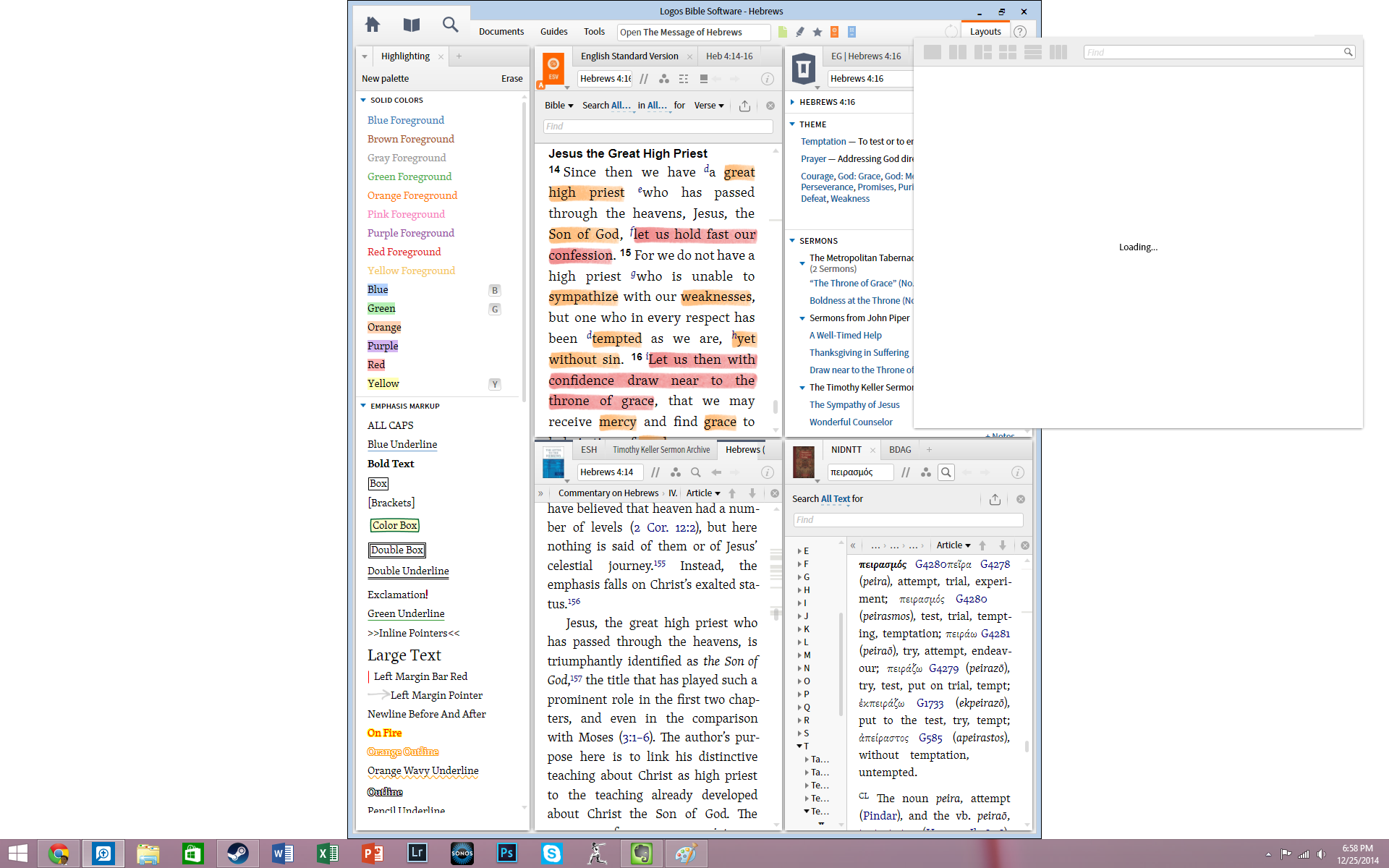
Task: Open 'Wonderful Counselor' sermon link
Action: click(851, 422)
